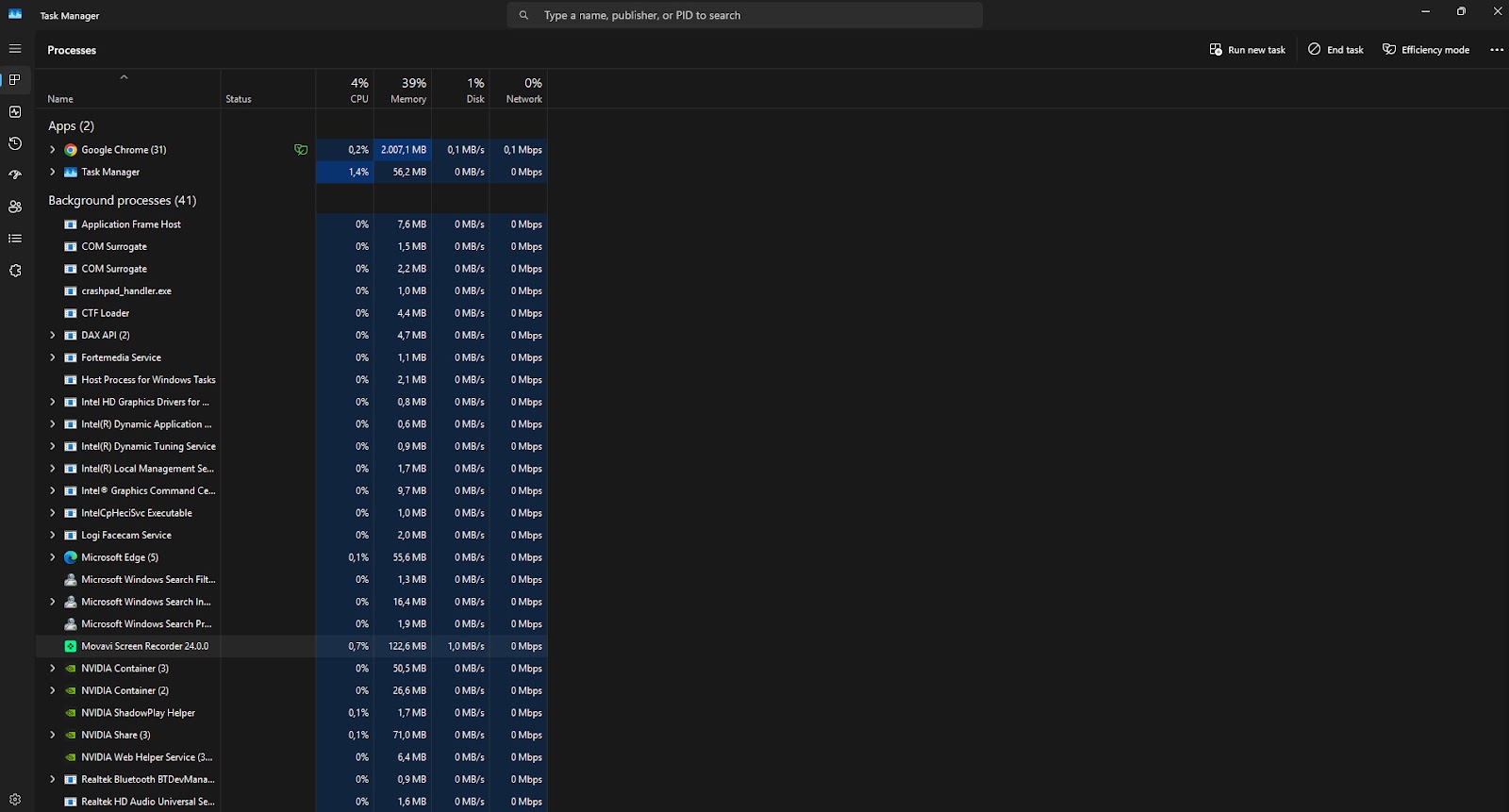Open the Details page icon in sidebar
The image size is (1509, 812).
(15, 239)
